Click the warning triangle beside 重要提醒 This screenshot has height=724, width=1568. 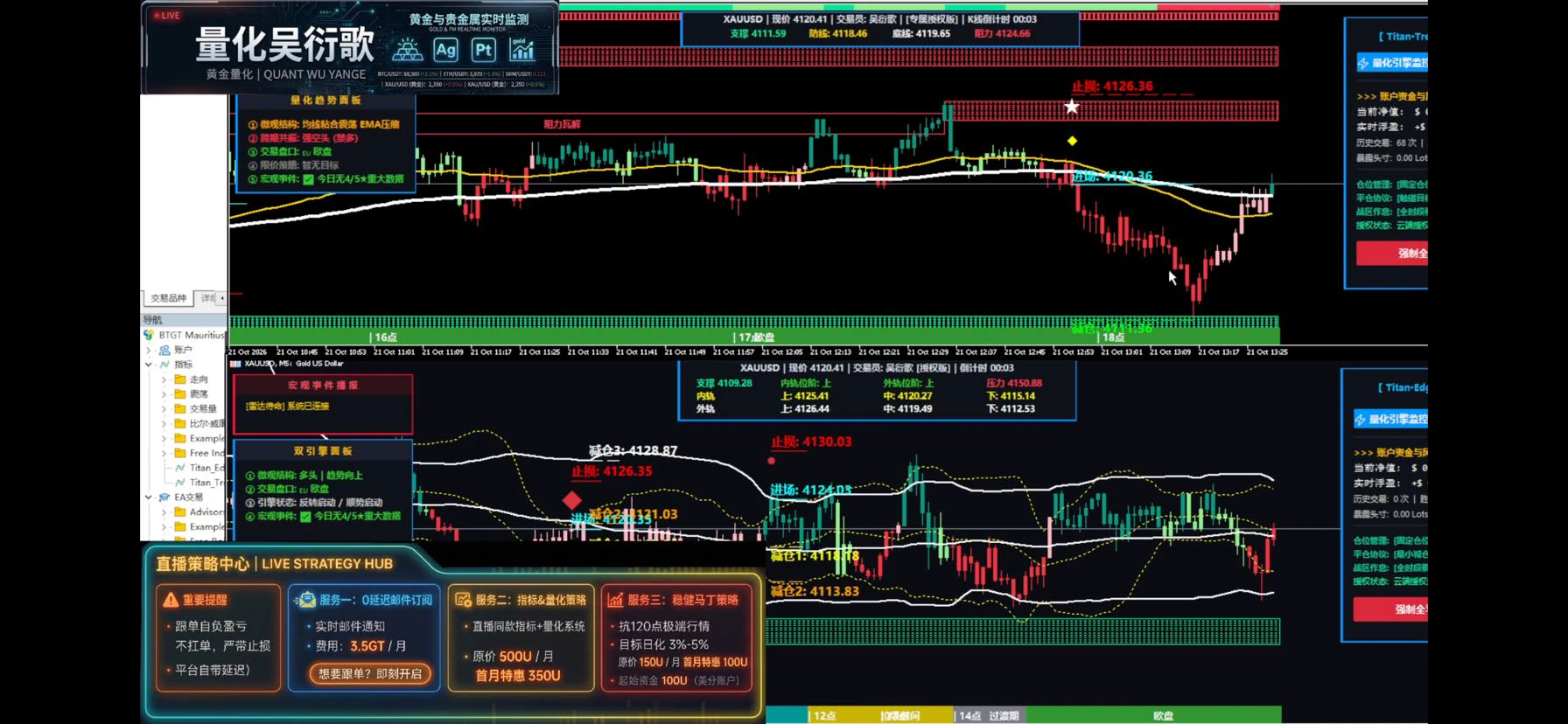click(x=171, y=600)
